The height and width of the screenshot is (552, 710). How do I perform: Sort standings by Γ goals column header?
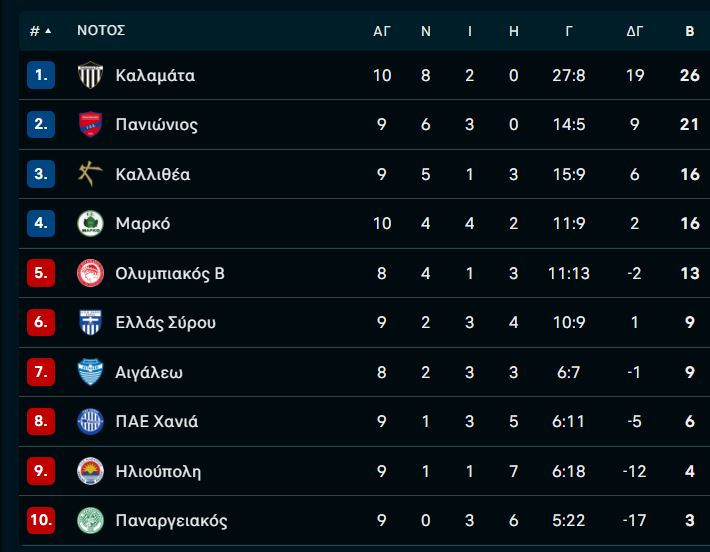tap(568, 31)
